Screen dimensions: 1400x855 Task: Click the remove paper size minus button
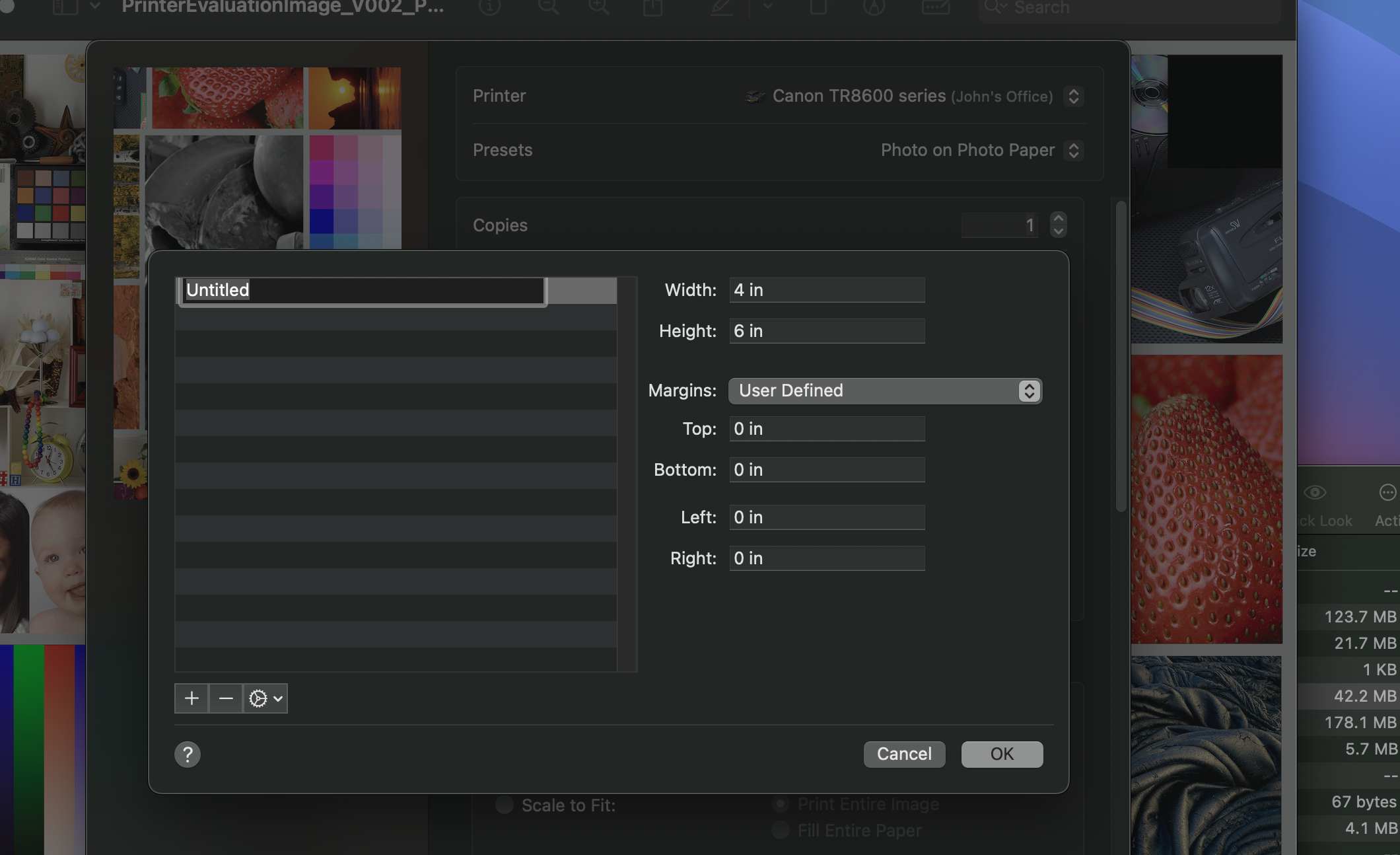click(226, 698)
